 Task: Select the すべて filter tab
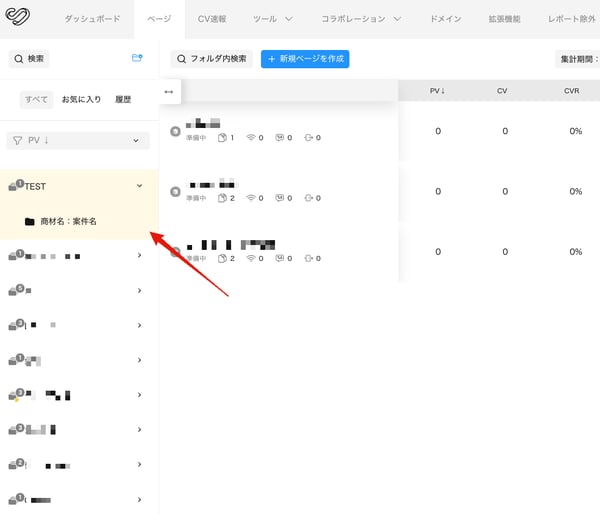tap(37, 99)
